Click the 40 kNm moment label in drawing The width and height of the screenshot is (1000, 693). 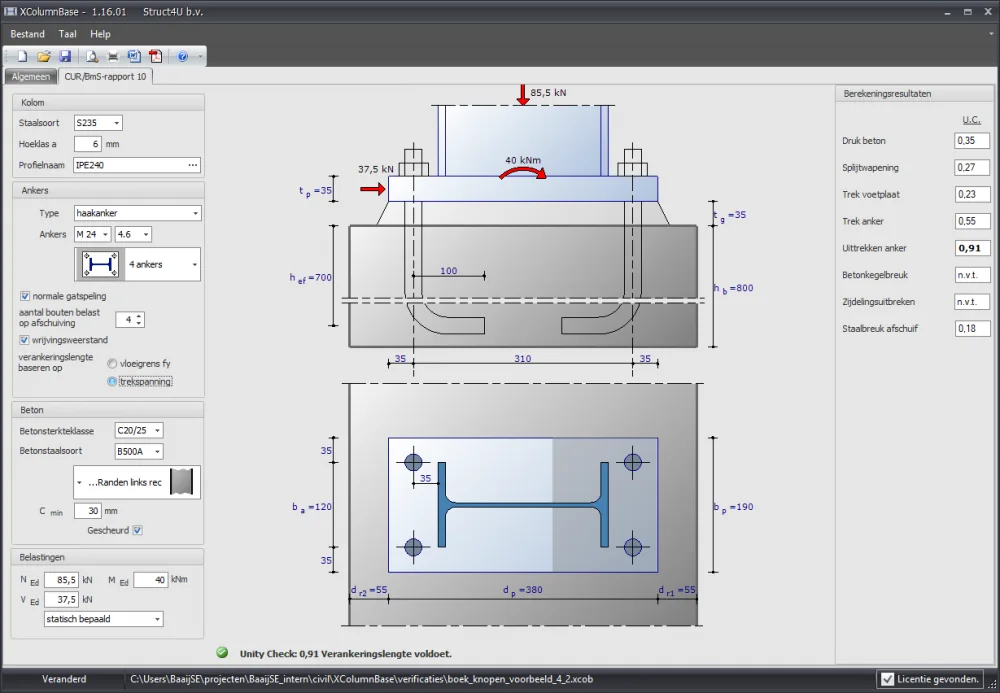523,160
